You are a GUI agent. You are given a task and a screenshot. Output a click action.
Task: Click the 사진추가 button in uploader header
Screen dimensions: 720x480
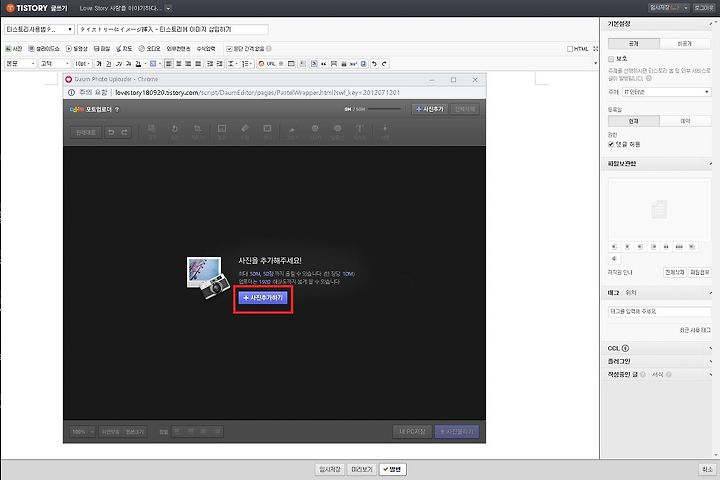click(x=430, y=109)
